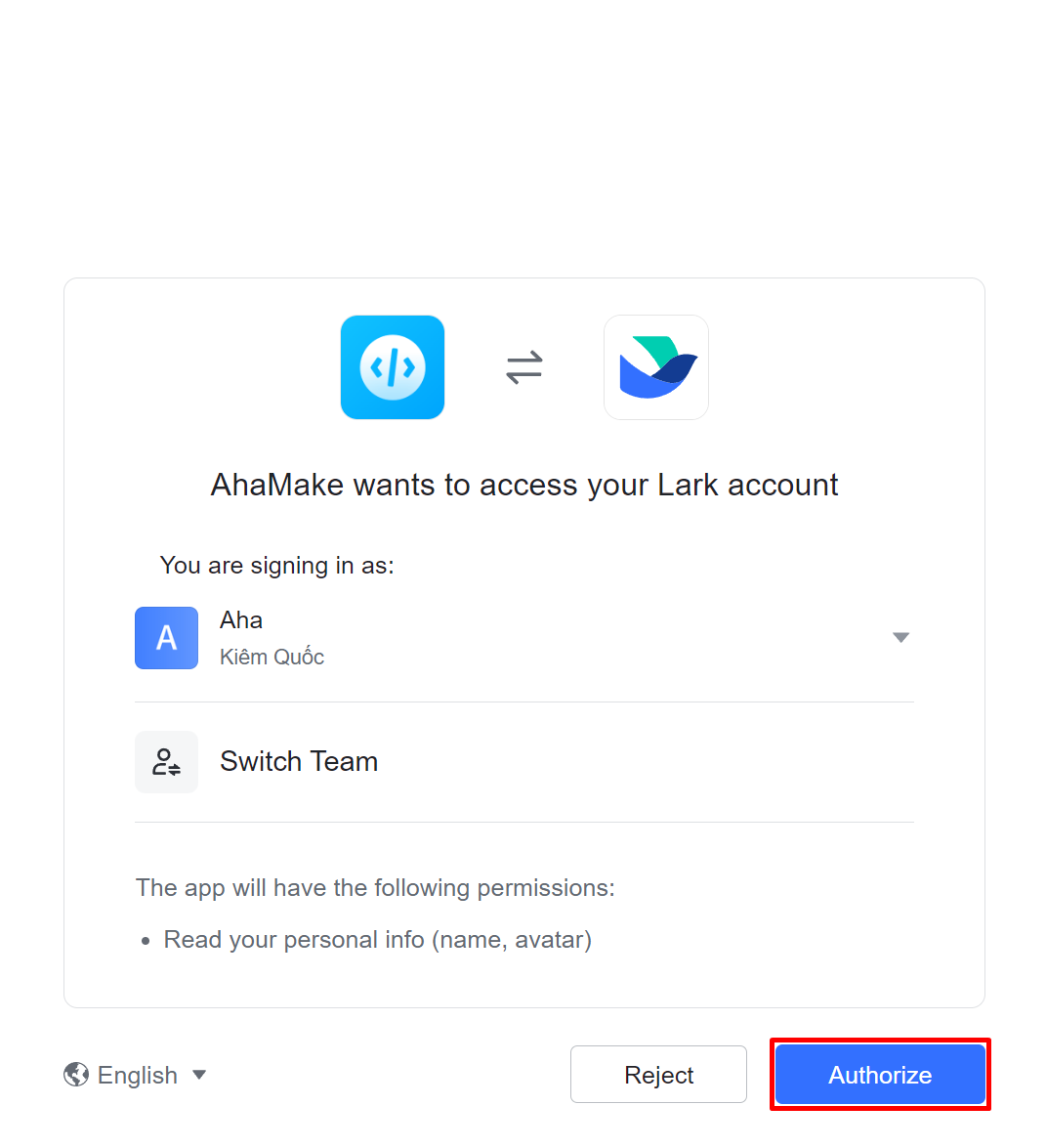Viewport: 1046px width, 1148px height.
Task: Click the Kiêm Quốc user name
Action: tap(272, 656)
